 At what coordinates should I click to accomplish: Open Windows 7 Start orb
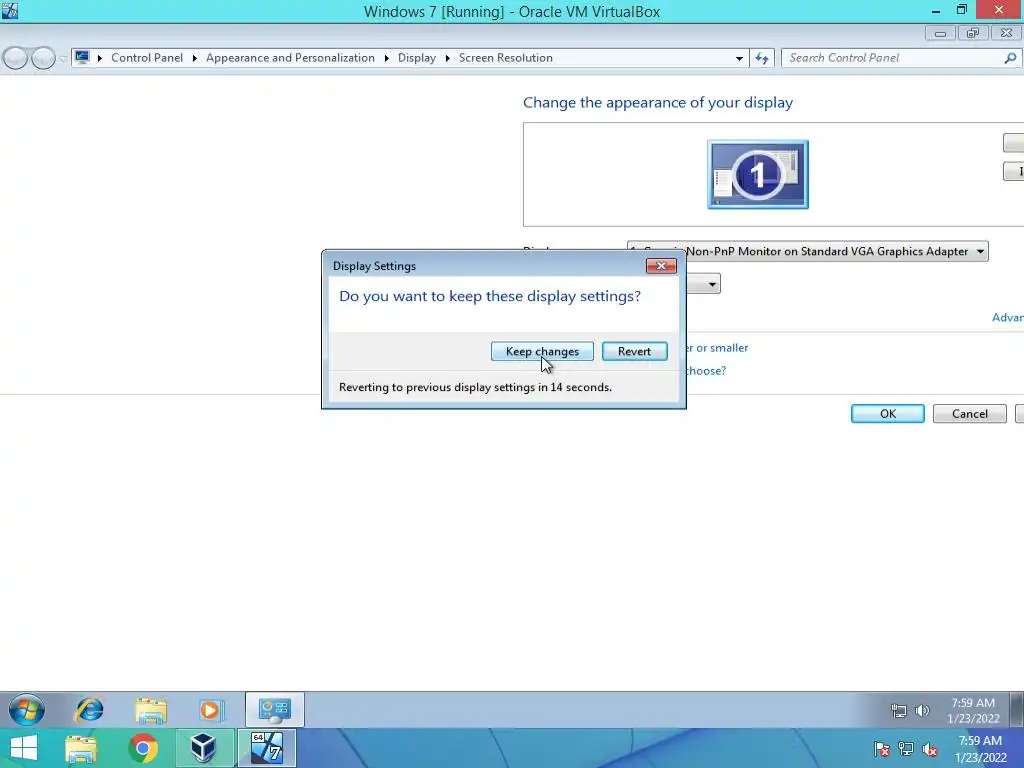click(x=27, y=710)
